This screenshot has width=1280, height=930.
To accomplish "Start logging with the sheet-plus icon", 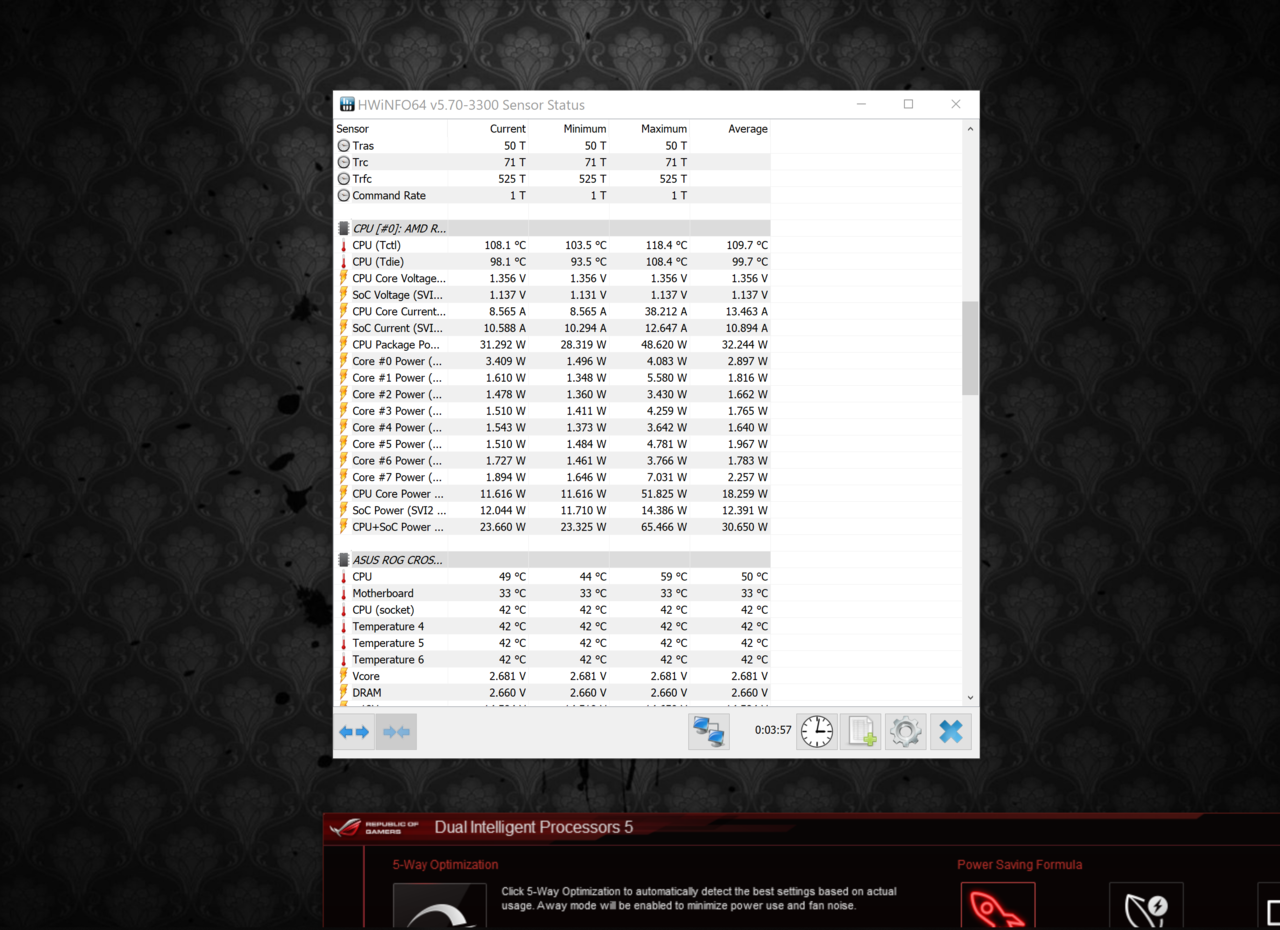I will (861, 732).
